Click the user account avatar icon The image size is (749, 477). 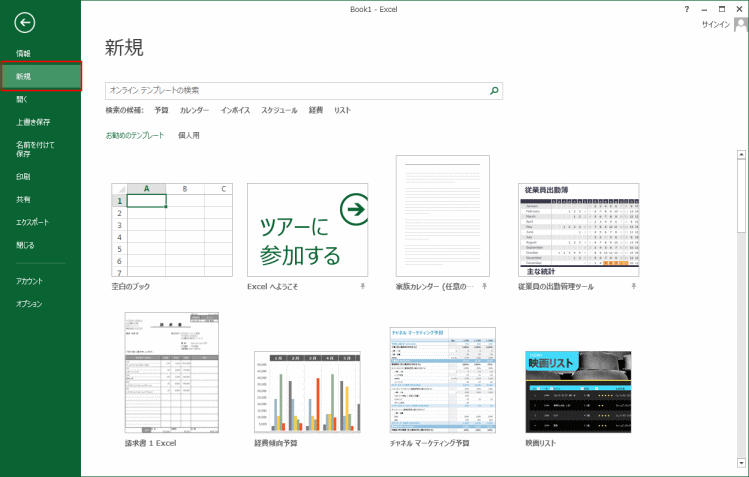pyautogui.click(x=741, y=24)
